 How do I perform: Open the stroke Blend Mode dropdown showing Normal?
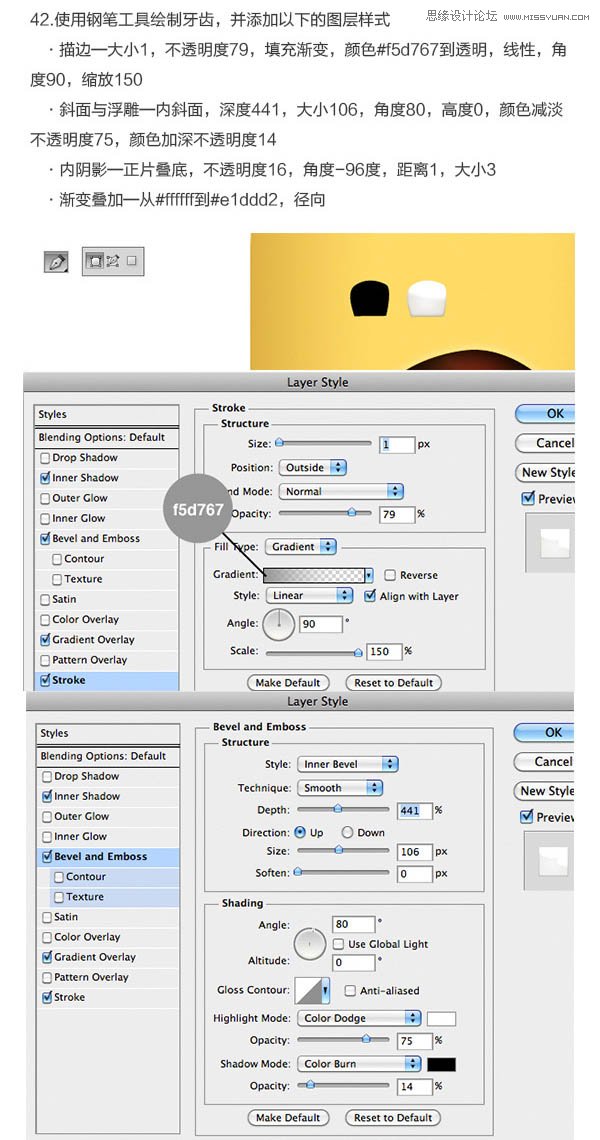click(x=341, y=491)
